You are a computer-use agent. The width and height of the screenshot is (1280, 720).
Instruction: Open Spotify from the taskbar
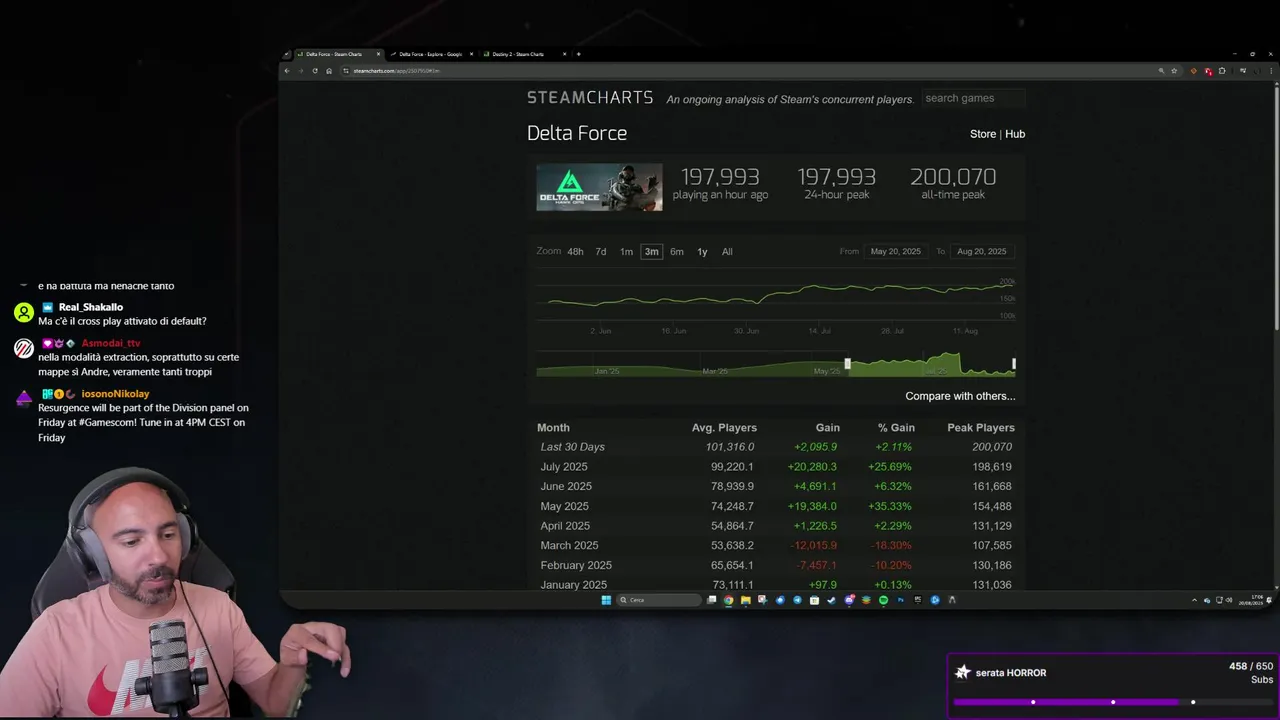pos(883,600)
